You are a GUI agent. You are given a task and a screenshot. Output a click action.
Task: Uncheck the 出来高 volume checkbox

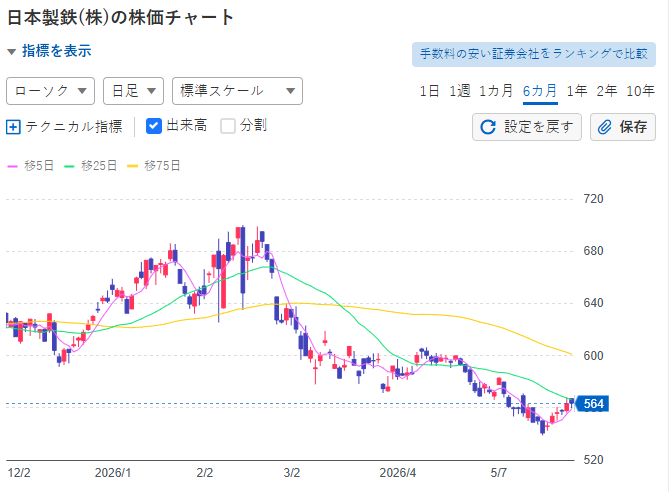pyautogui.click(x=154, y=126)
